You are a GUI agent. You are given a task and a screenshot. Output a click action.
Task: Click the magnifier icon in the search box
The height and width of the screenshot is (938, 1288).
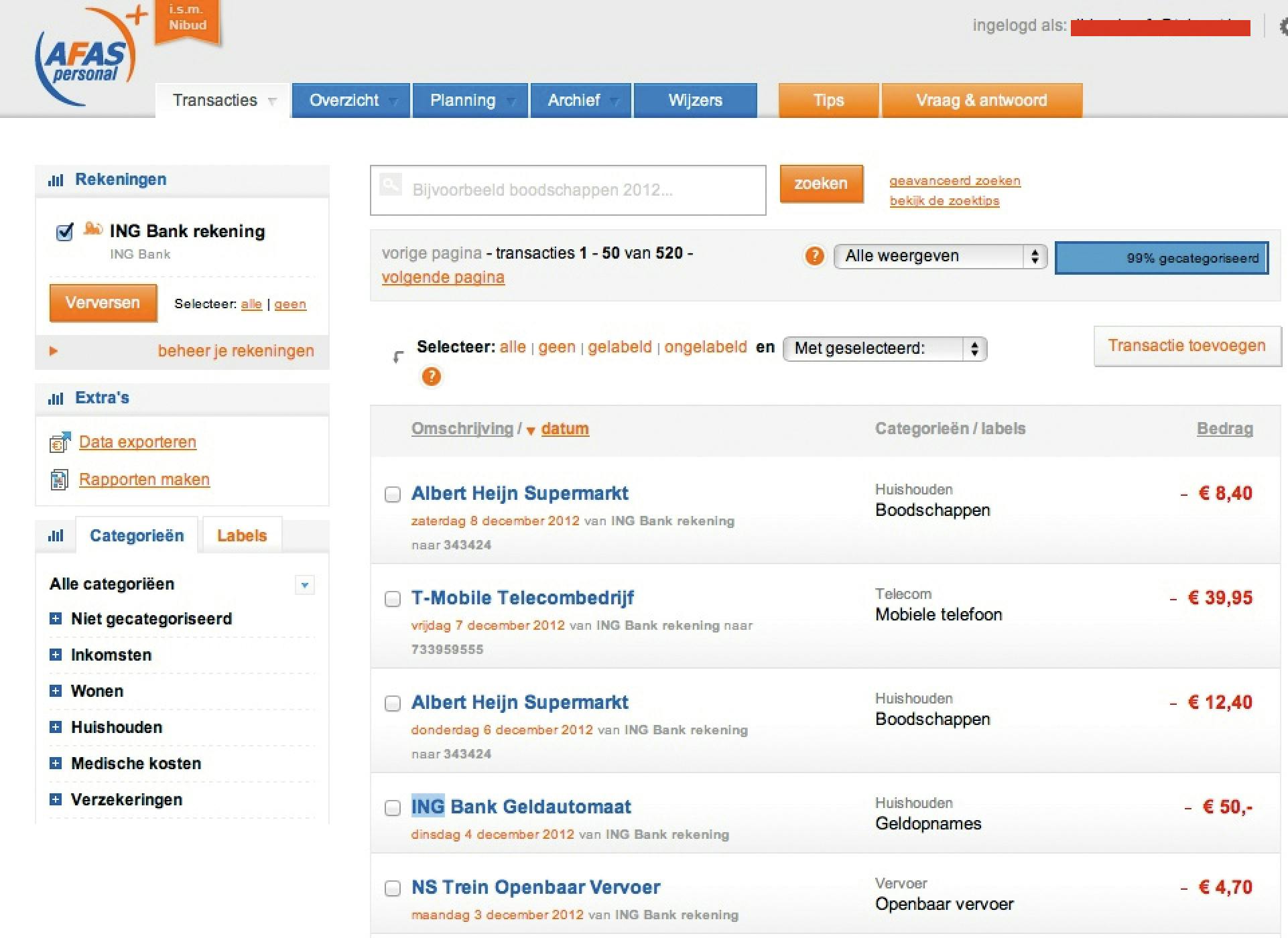pyautogui.click(x=390, y=184)
